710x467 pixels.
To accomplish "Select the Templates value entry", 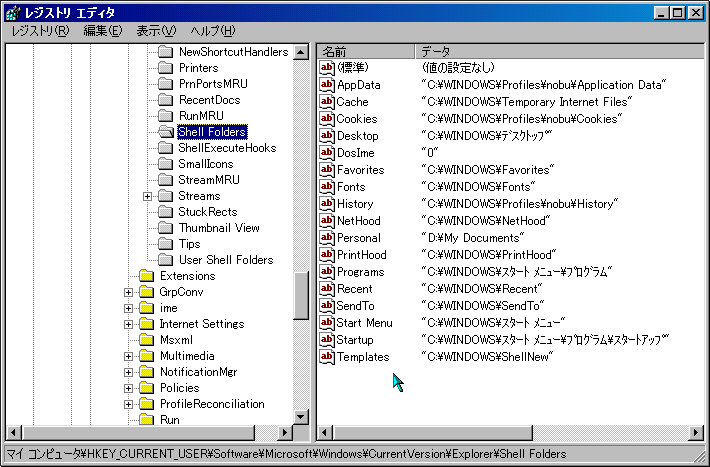I will point(363,357).
